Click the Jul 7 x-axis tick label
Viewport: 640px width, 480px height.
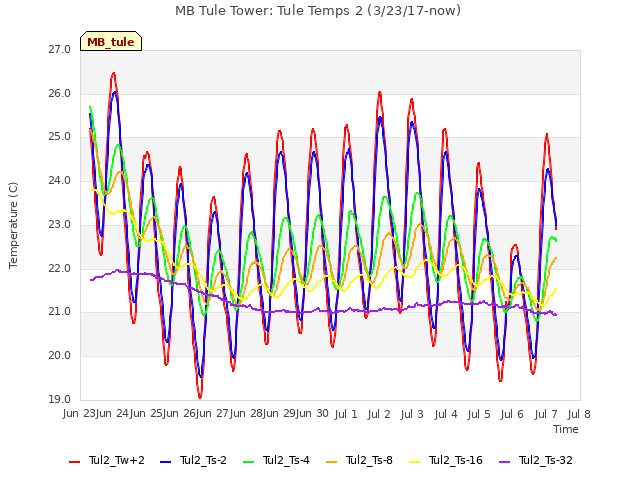tap(546, 414)
